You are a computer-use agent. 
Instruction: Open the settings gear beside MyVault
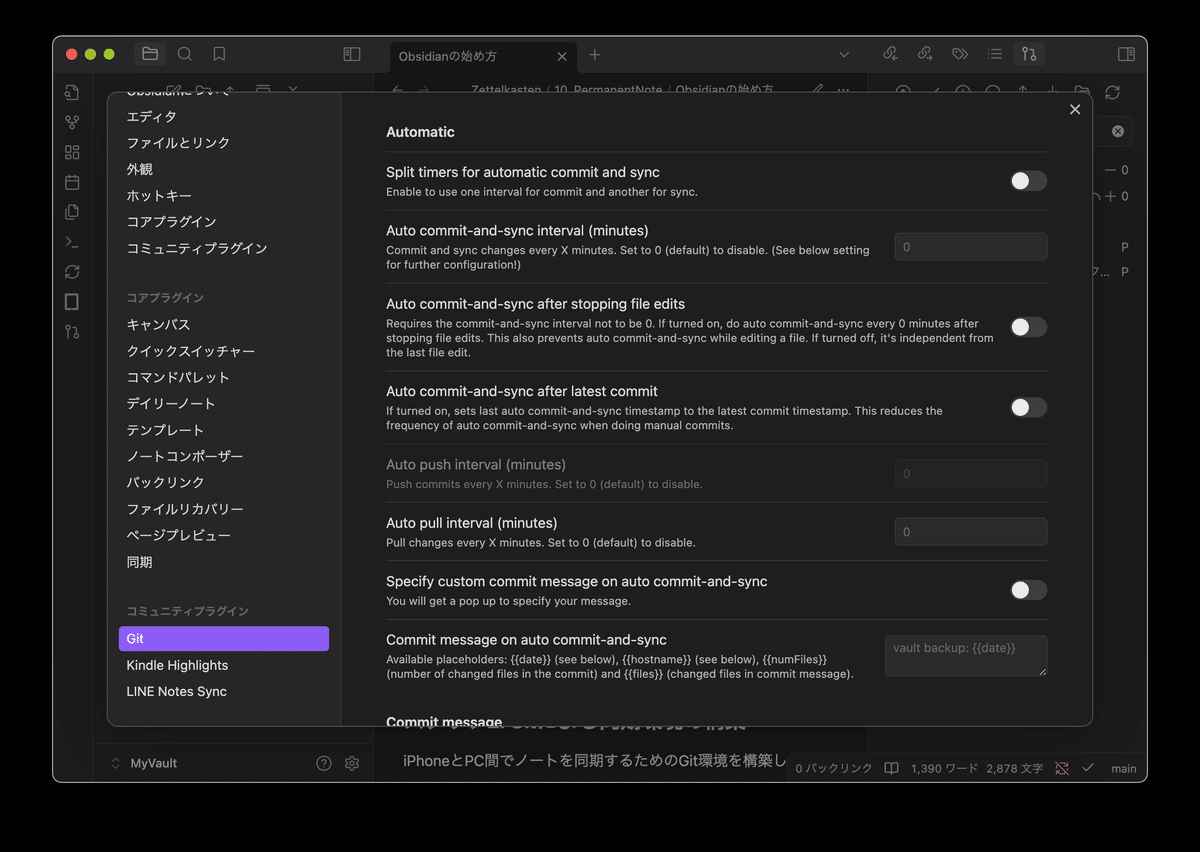[x=352, y=763]
